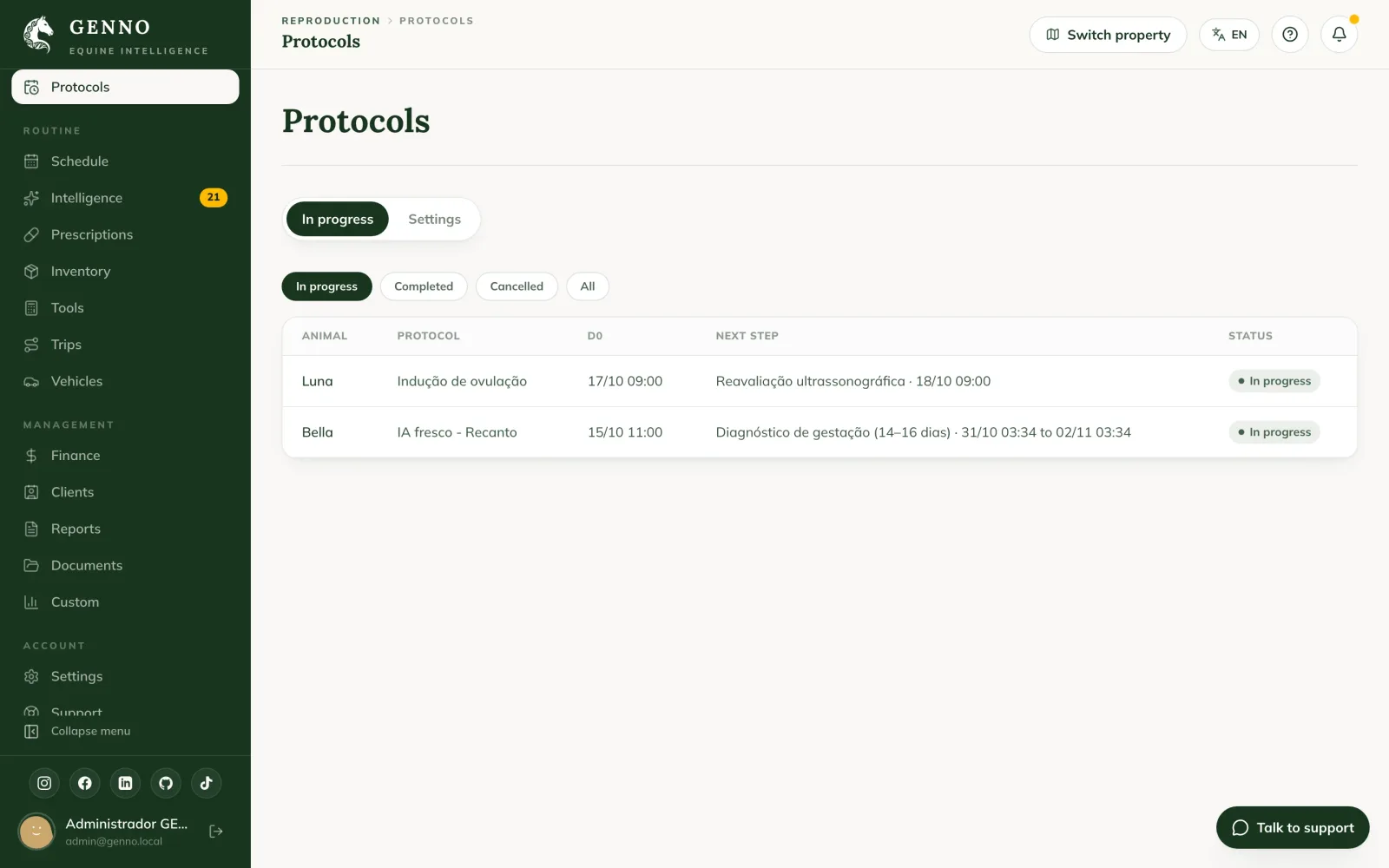Click the Status column header
The height and width of the screenshot is (868, 1389).
coord(1250,336)
